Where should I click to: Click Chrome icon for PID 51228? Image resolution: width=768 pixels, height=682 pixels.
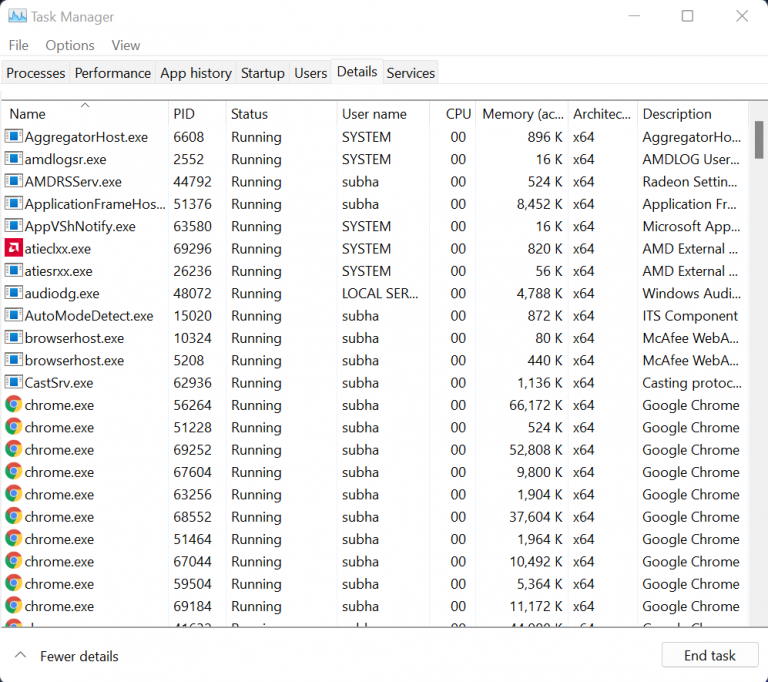(13, 427)
